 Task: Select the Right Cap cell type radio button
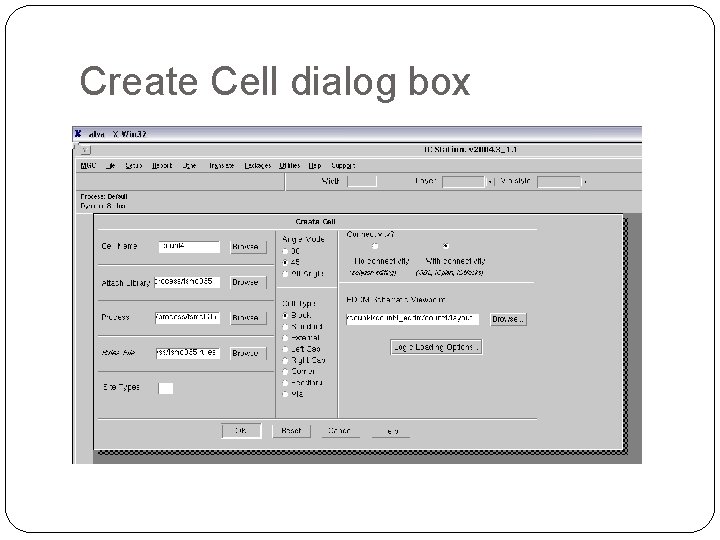click(x=285, y=360)
